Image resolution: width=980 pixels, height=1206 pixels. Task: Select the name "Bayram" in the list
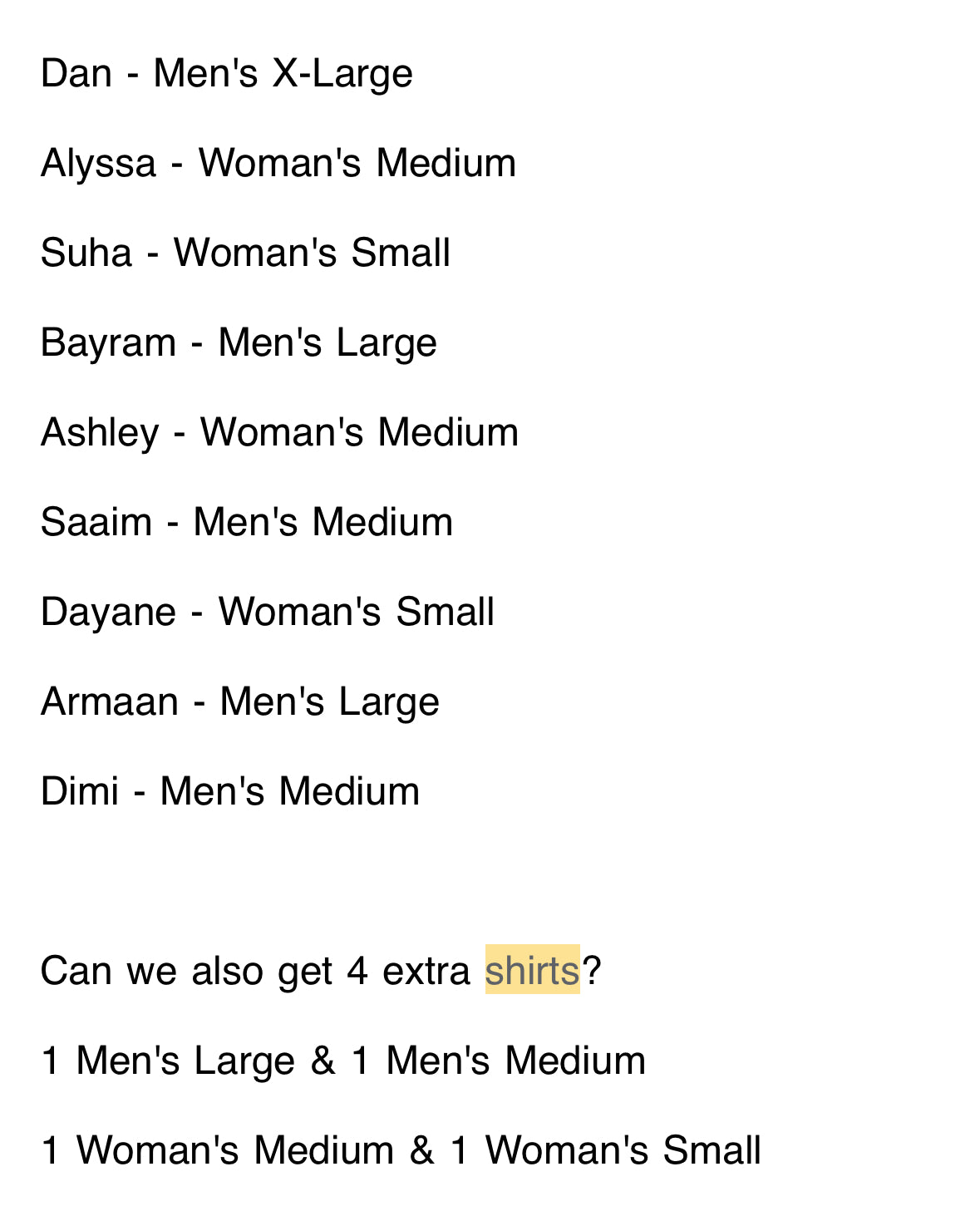coord(108,342)
